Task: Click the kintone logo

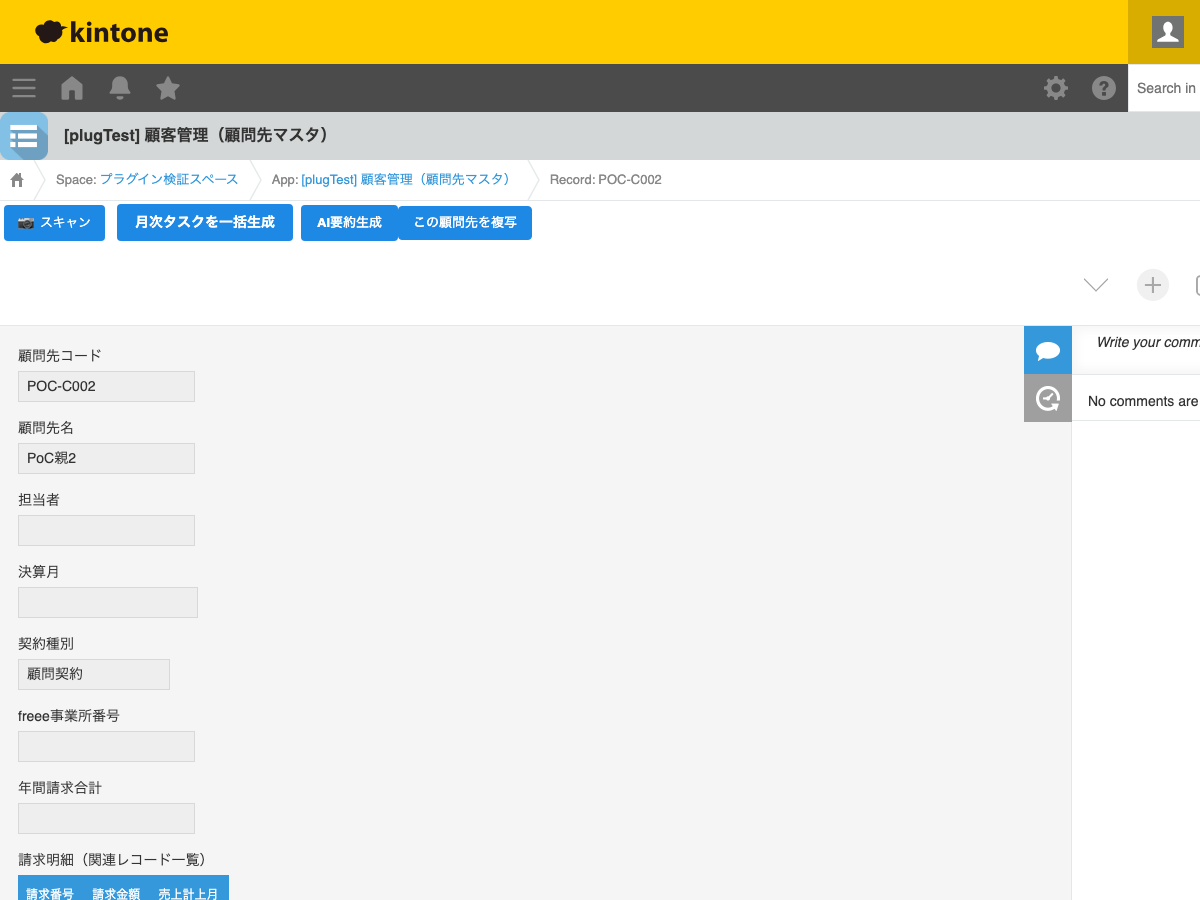Action: pyautogui.click(x=102, y=32)
